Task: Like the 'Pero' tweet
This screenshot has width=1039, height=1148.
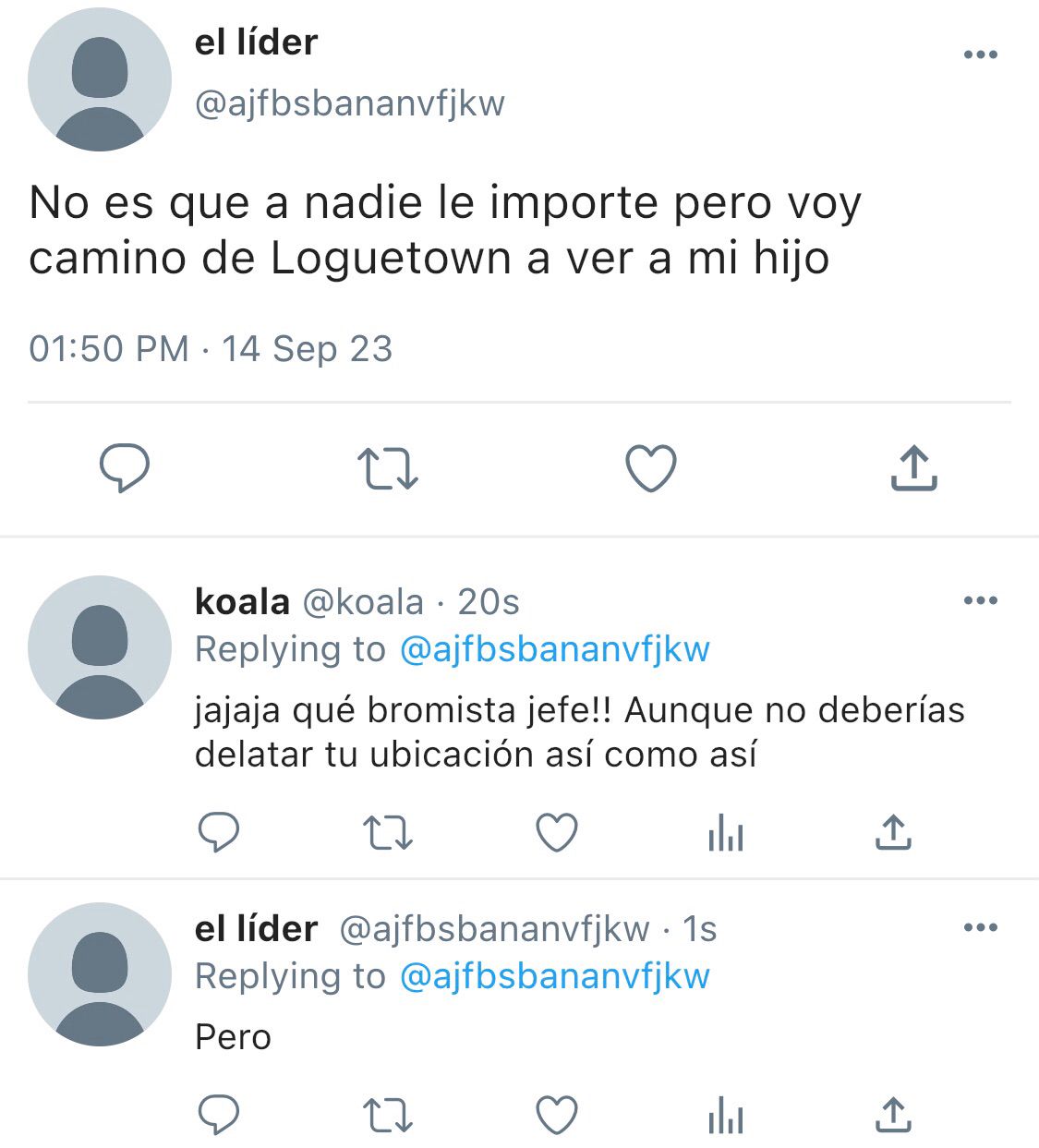Action: pos(557,1115)
